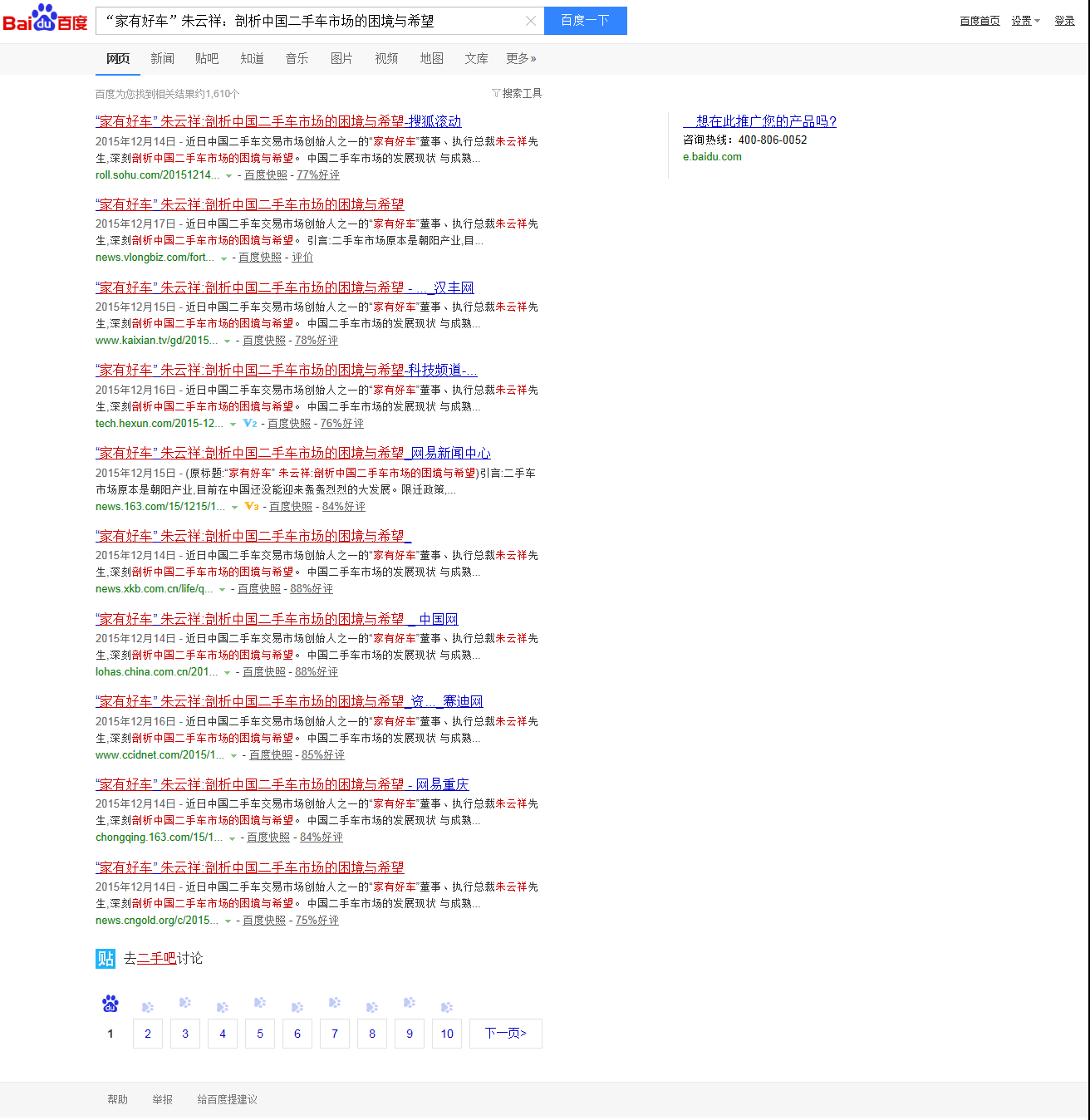This screenshot has width=1090, height=1120.
Task: Go to results page 4
Action: coord(223,1034)
